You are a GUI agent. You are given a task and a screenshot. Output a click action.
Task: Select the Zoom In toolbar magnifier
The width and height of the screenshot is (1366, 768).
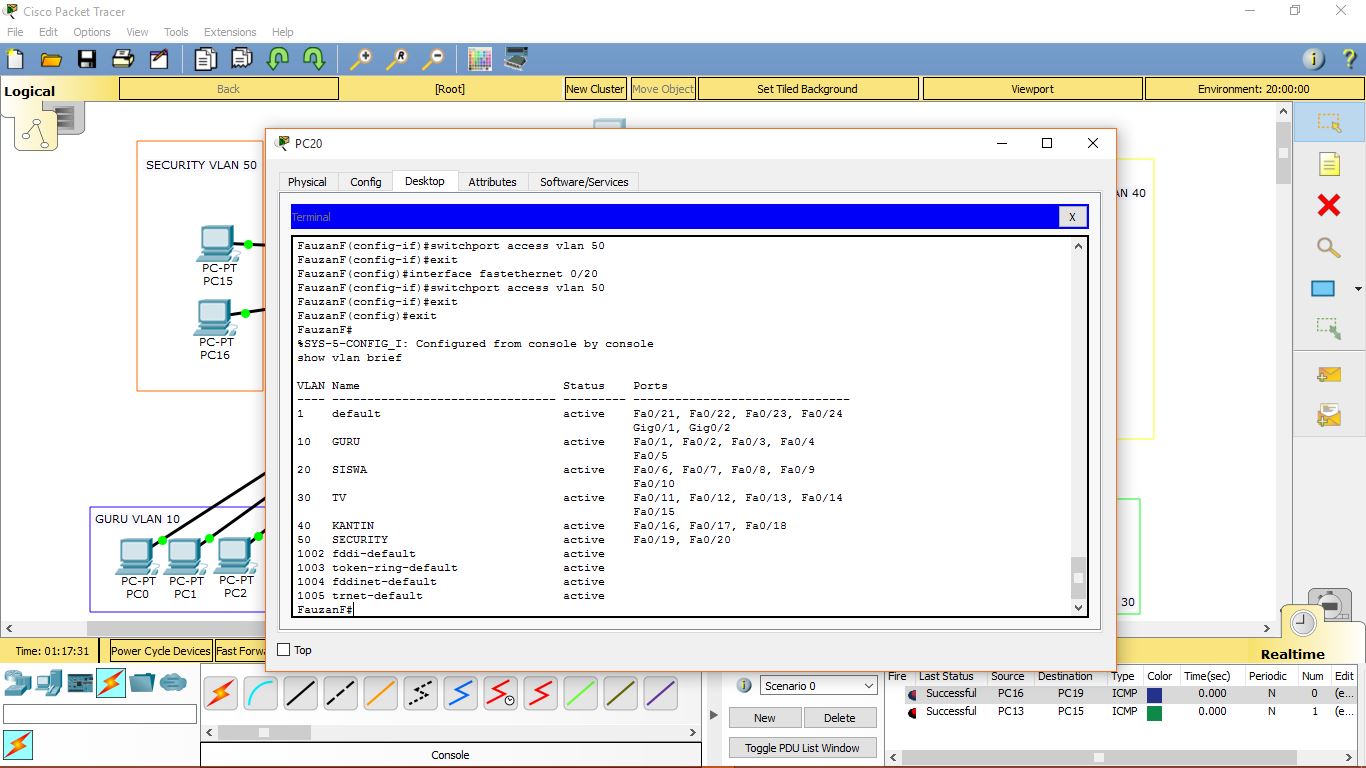[x=361, y=59]
